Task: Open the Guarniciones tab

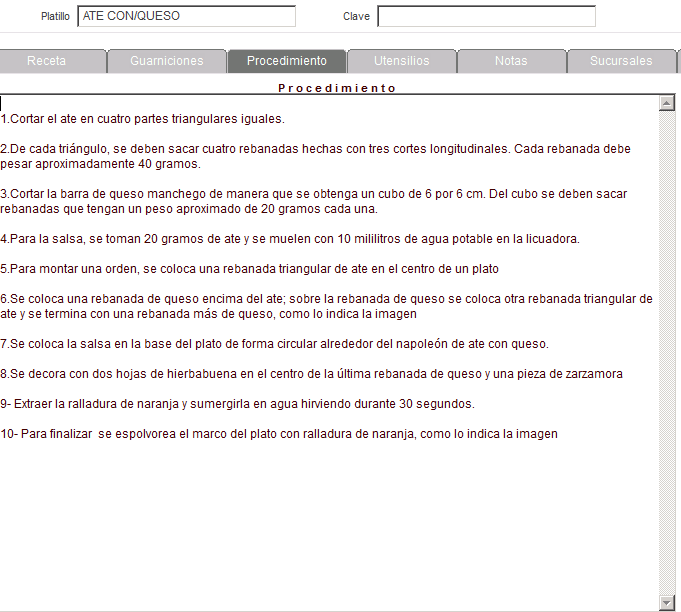Action: [x=166, y=61]
